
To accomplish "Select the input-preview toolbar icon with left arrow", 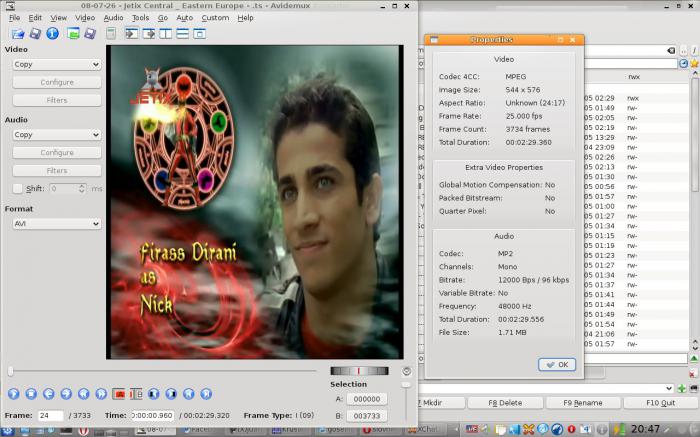I will [x=131, y=33].
